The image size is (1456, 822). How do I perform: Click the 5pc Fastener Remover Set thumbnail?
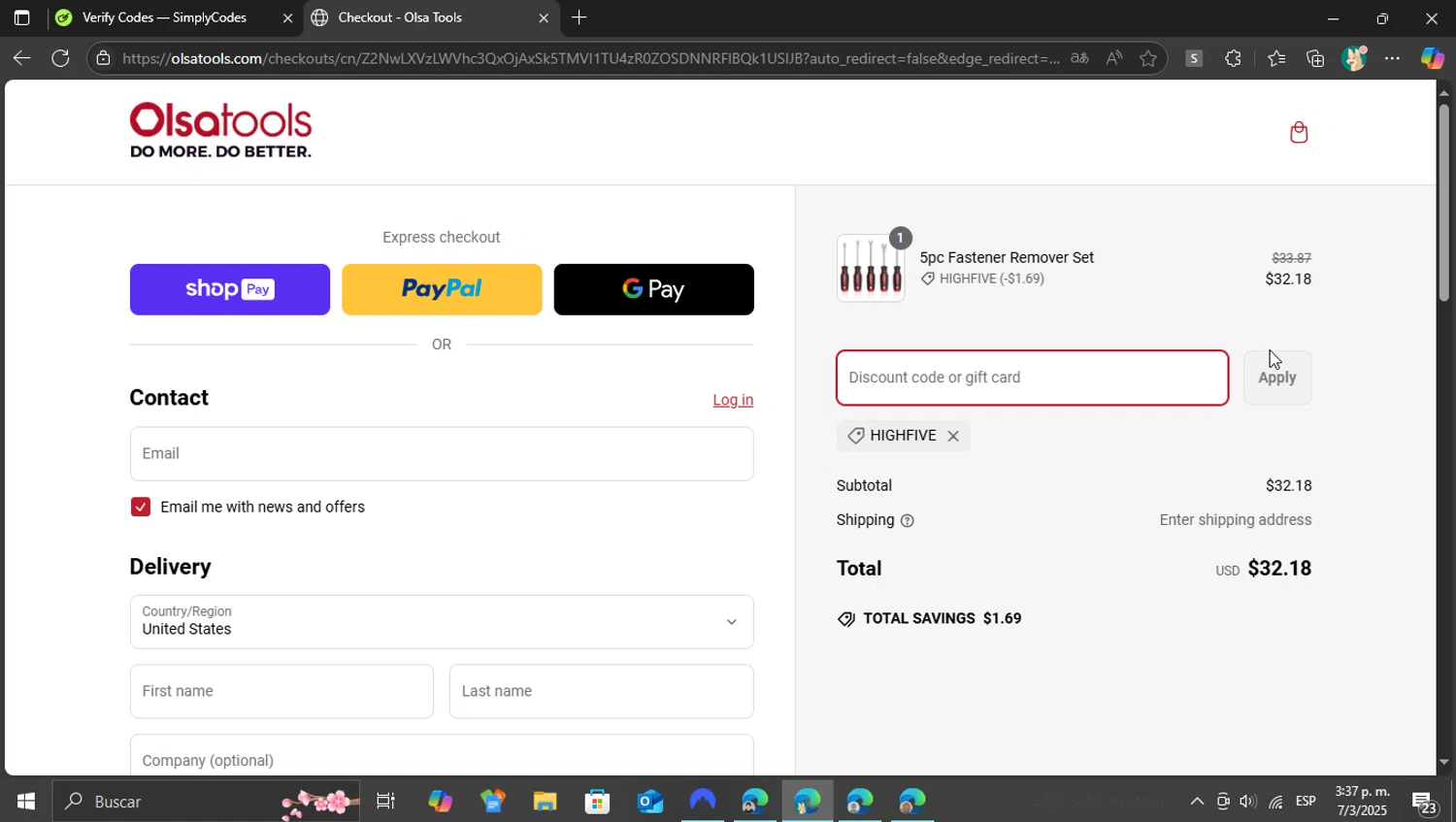pyautogui.click(x=871, y=268)
